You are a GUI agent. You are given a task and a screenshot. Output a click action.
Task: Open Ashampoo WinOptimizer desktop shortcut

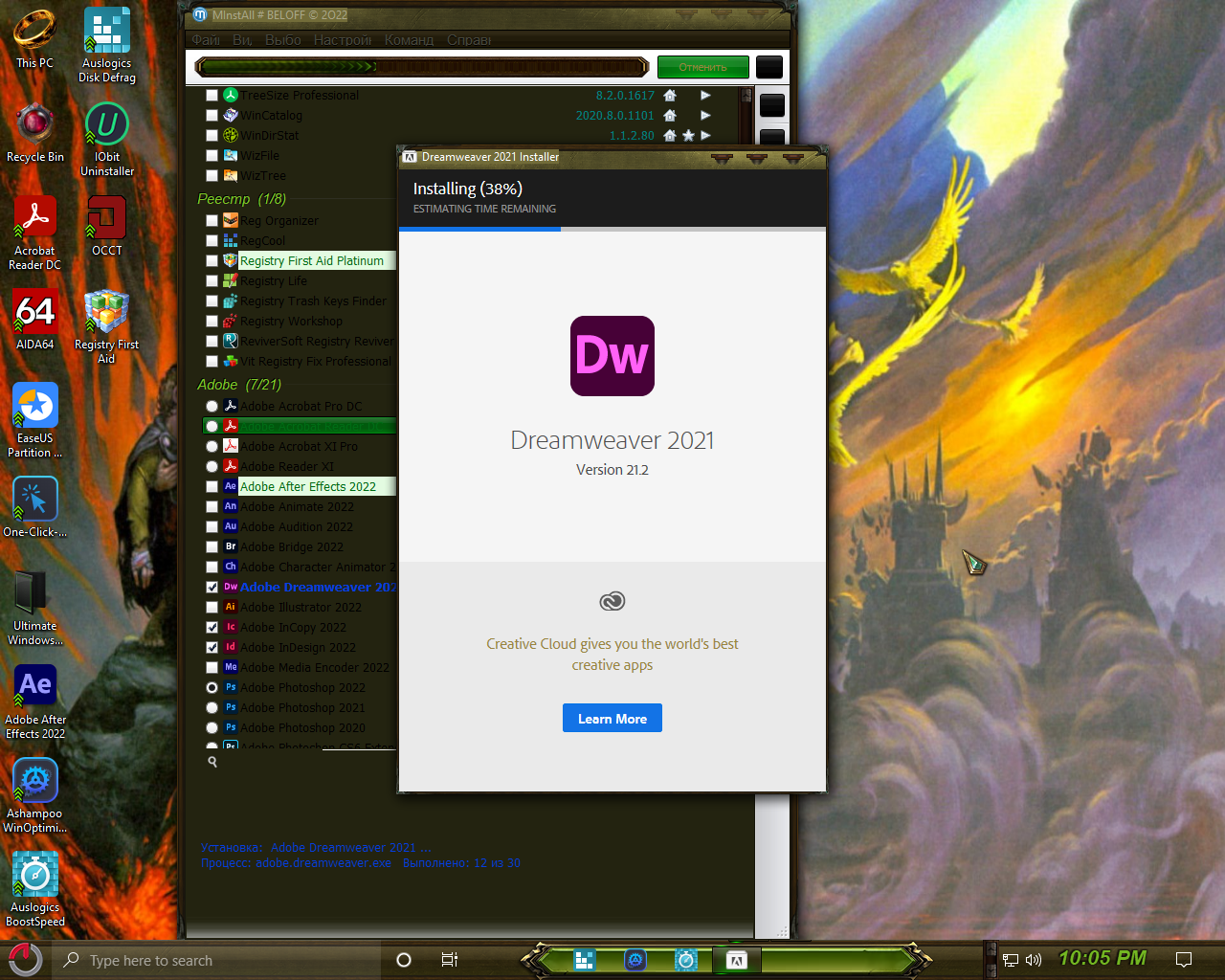click(35, 795)
